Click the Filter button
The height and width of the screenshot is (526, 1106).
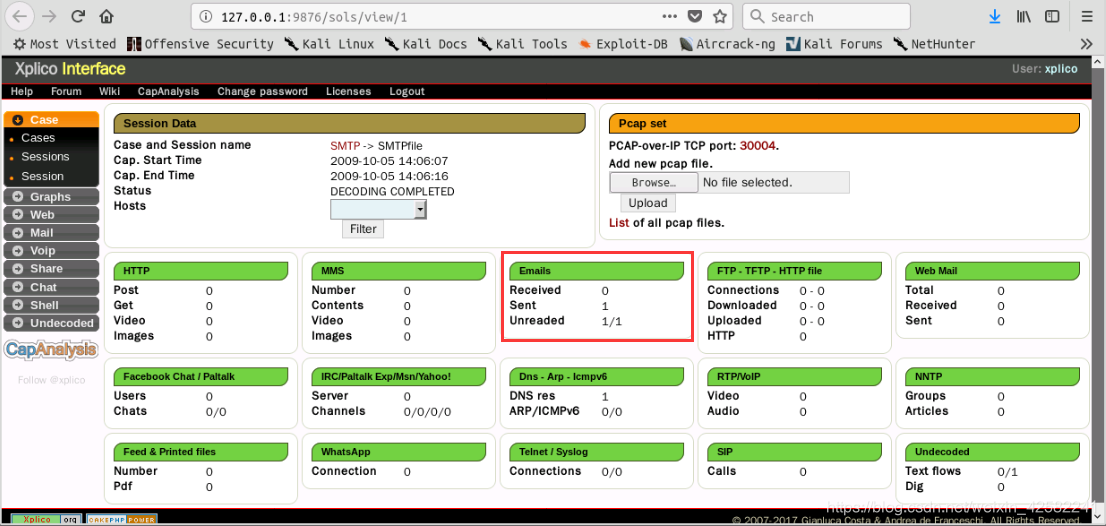[363, 229]
